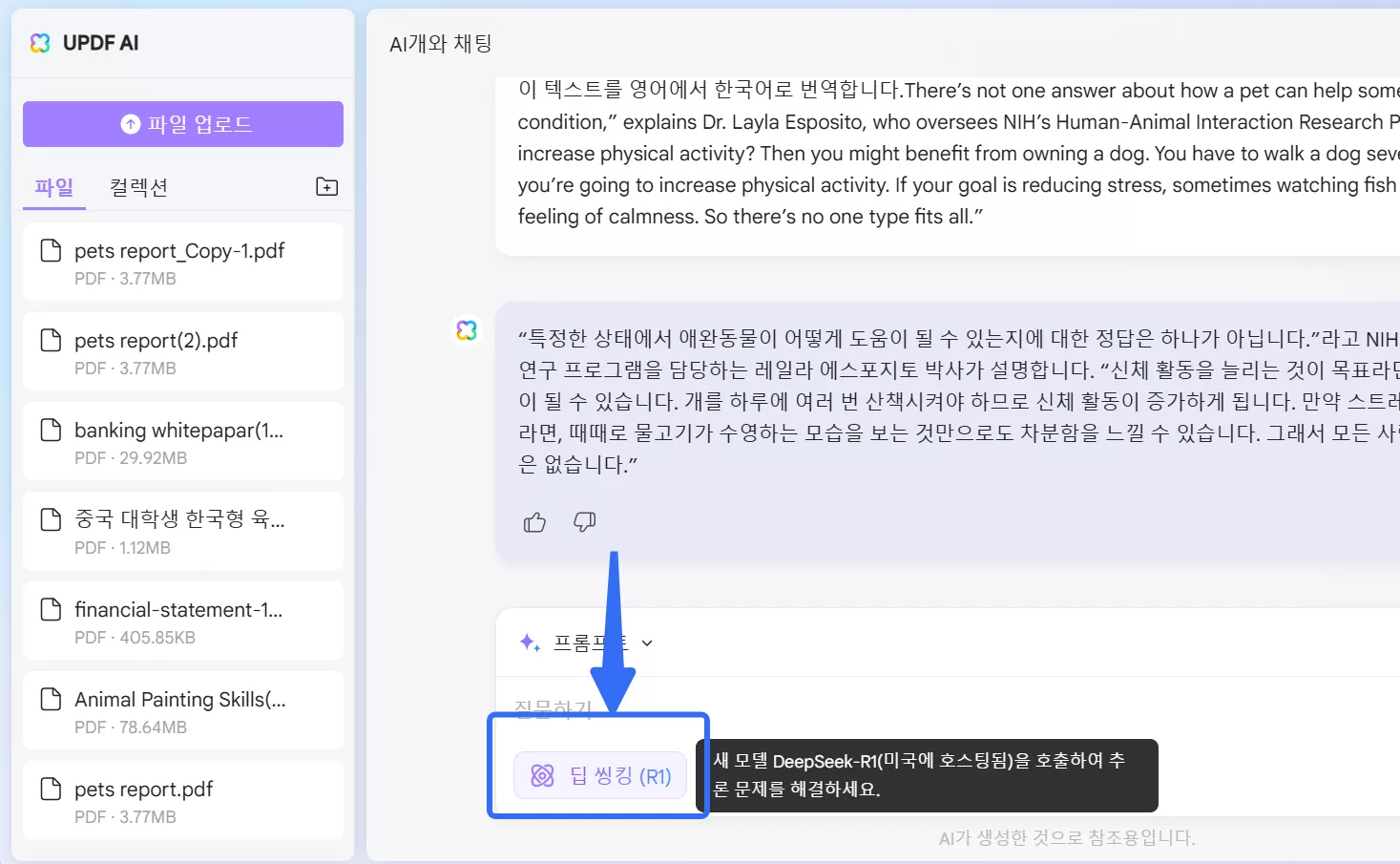The height and width of the screenshot is (864, 1400).
Task: Open pets report(2).pdf from the file list
Action: 181,350
